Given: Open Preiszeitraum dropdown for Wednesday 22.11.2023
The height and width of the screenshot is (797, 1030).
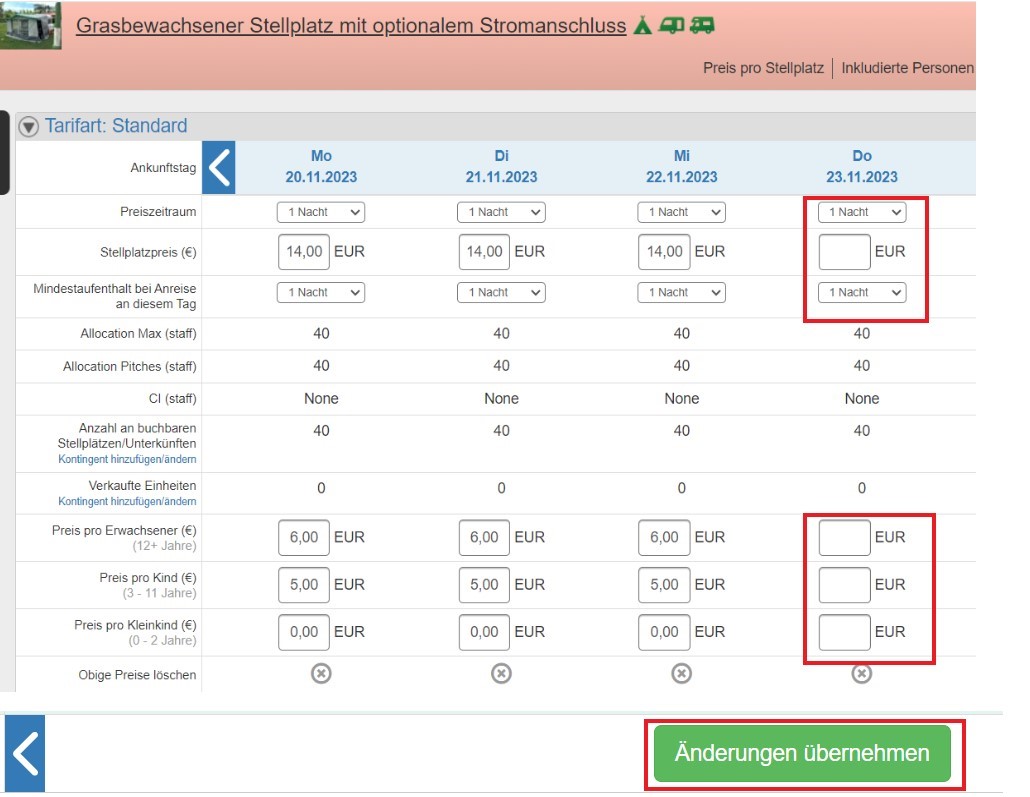Looking at the screenshot, I should coord(681,212).
